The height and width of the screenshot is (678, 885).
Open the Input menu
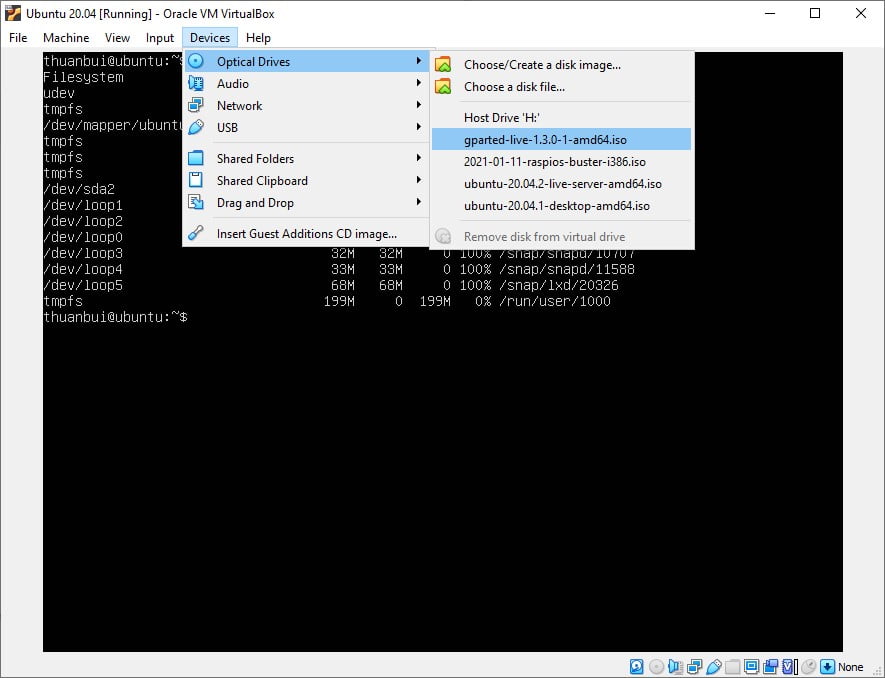(160, 38)
